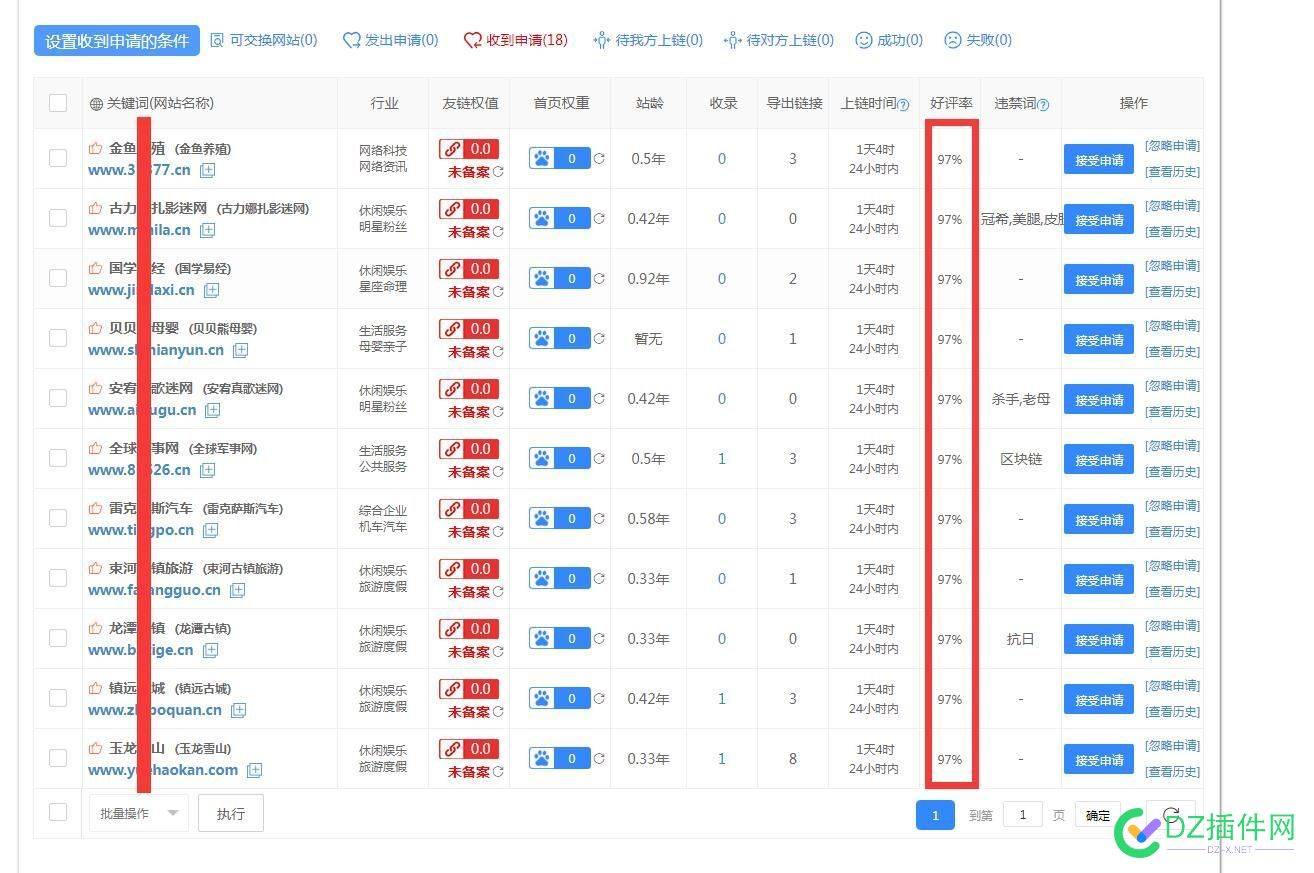Click 确定 to jump to page
The image size is (1314, 873).
point(1098,815)
